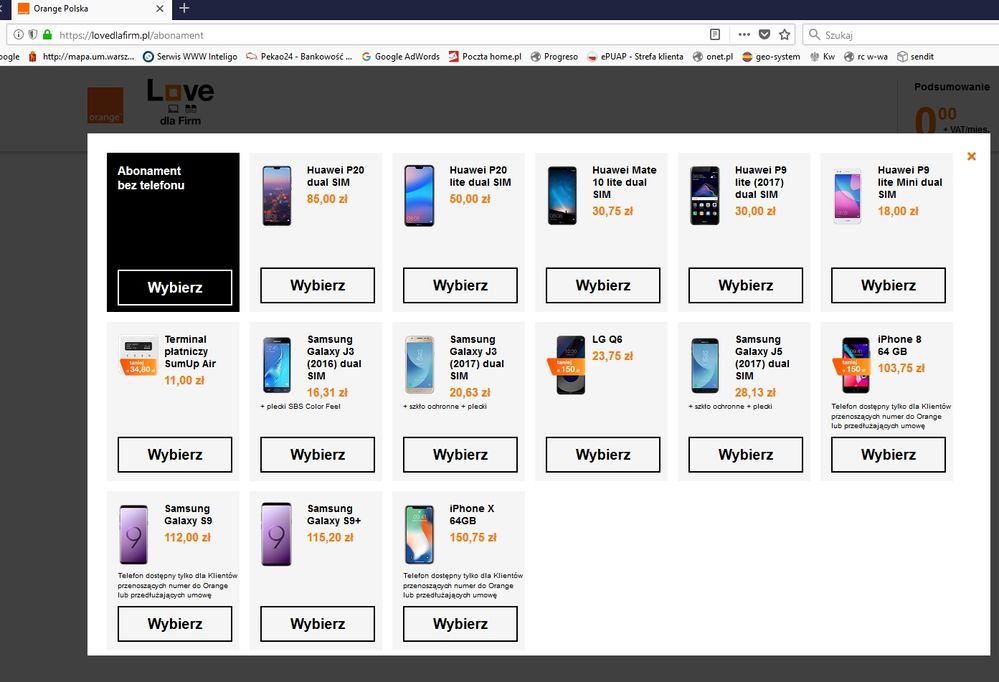999x682 pixels.
Task: Choose Wybierz for Samsung Galaxy S9+
Action: [x=317, y=623]
